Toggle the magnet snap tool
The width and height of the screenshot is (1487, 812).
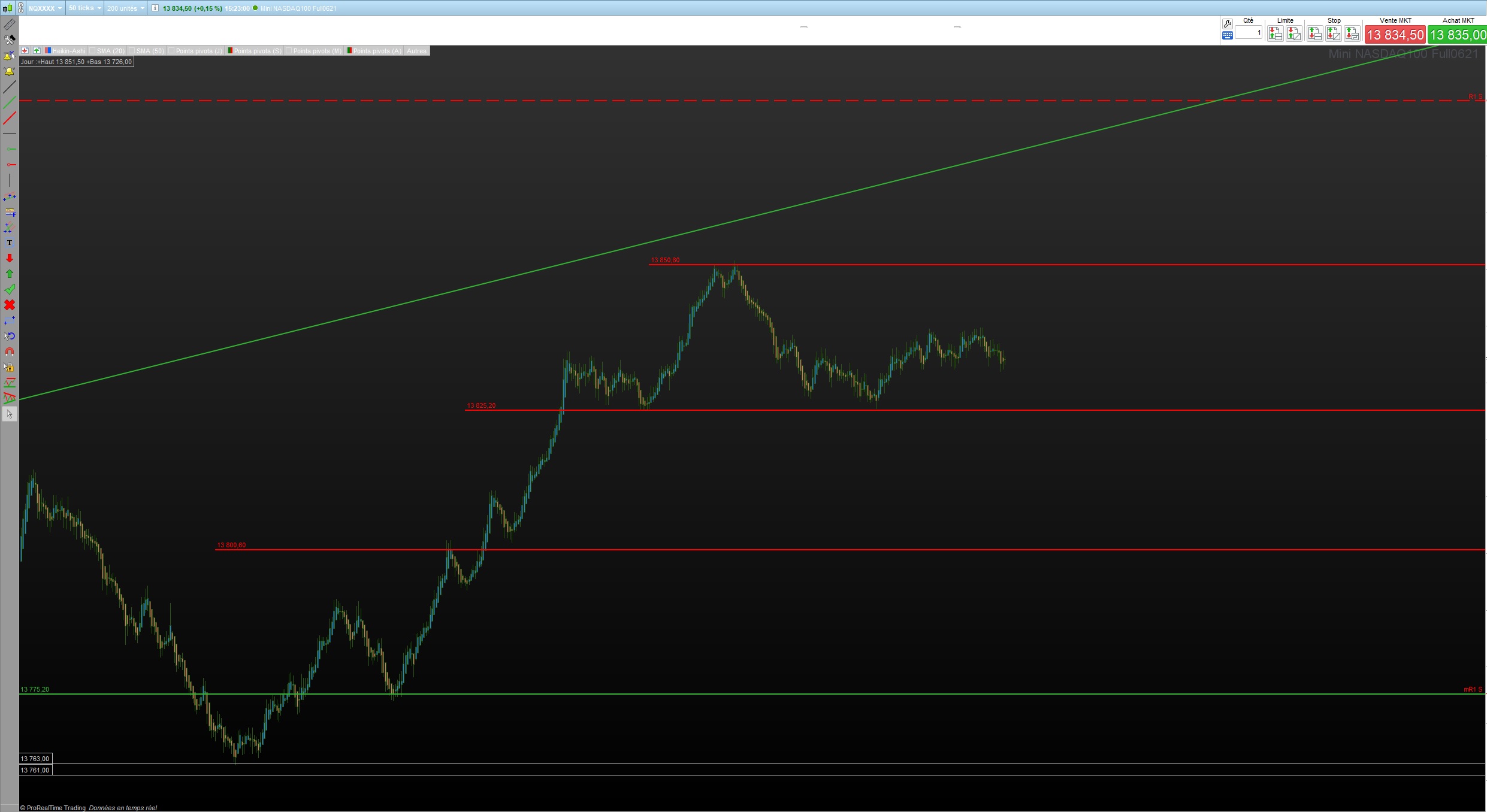coord(10,352)
